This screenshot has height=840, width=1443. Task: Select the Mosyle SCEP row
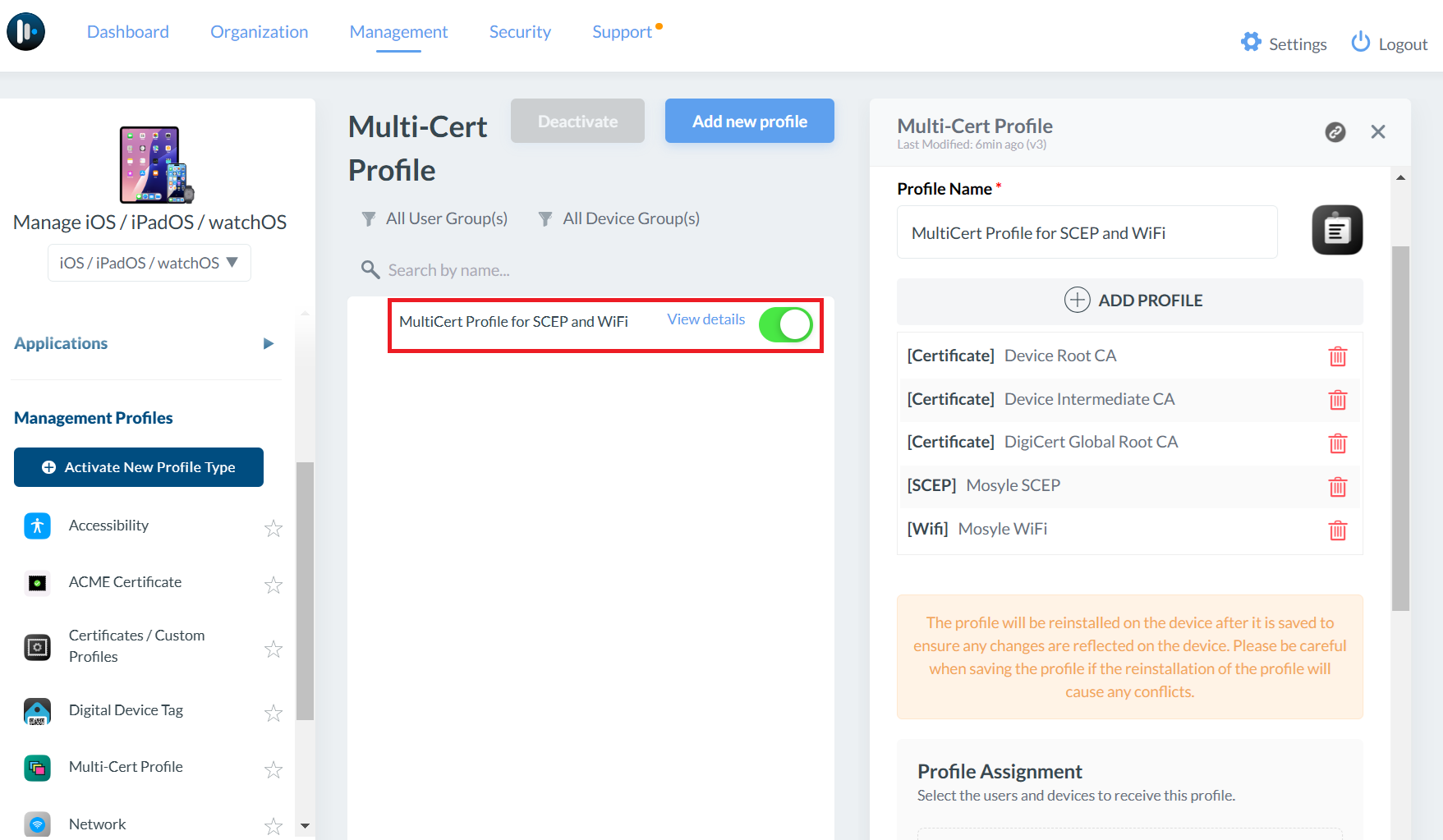(x=1130, y=486)
